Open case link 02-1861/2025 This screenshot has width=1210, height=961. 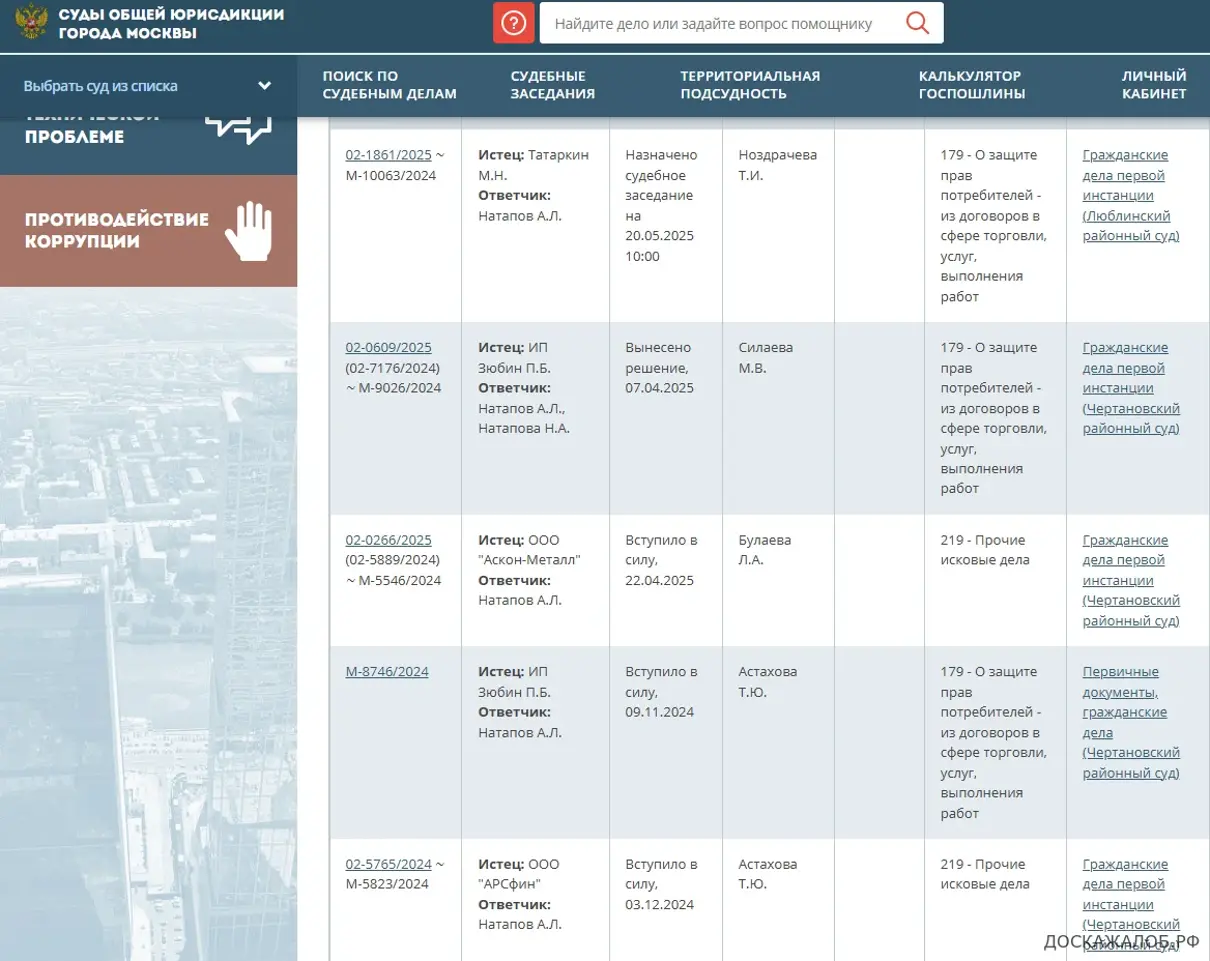[x=388, y=155]
